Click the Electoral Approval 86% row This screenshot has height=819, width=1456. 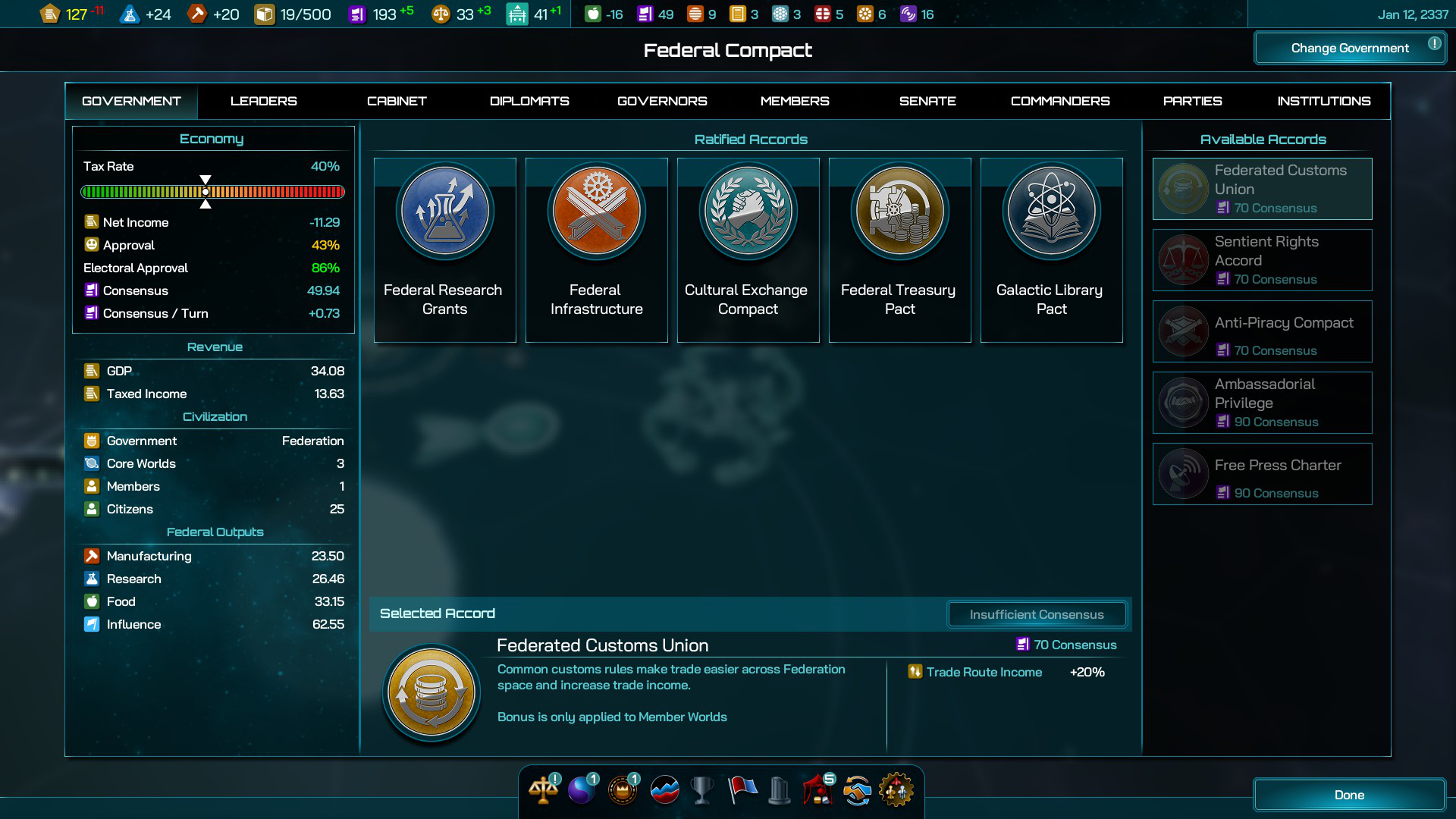coord(212,268)
